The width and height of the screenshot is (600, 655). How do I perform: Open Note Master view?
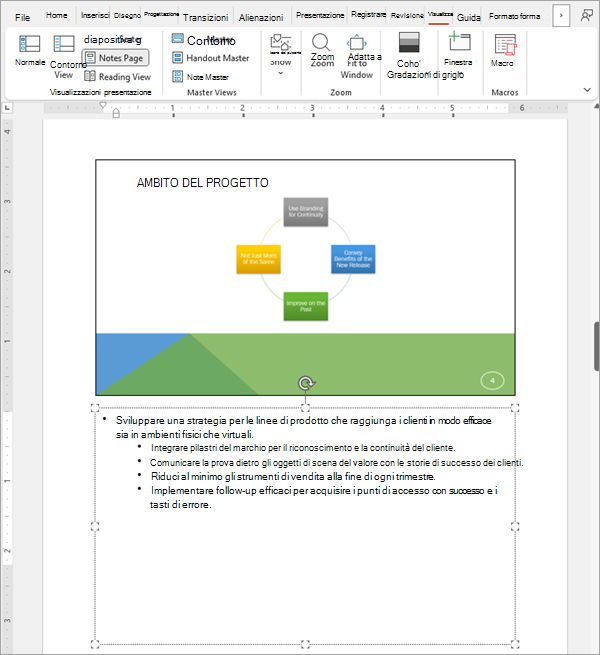point(201,77)
